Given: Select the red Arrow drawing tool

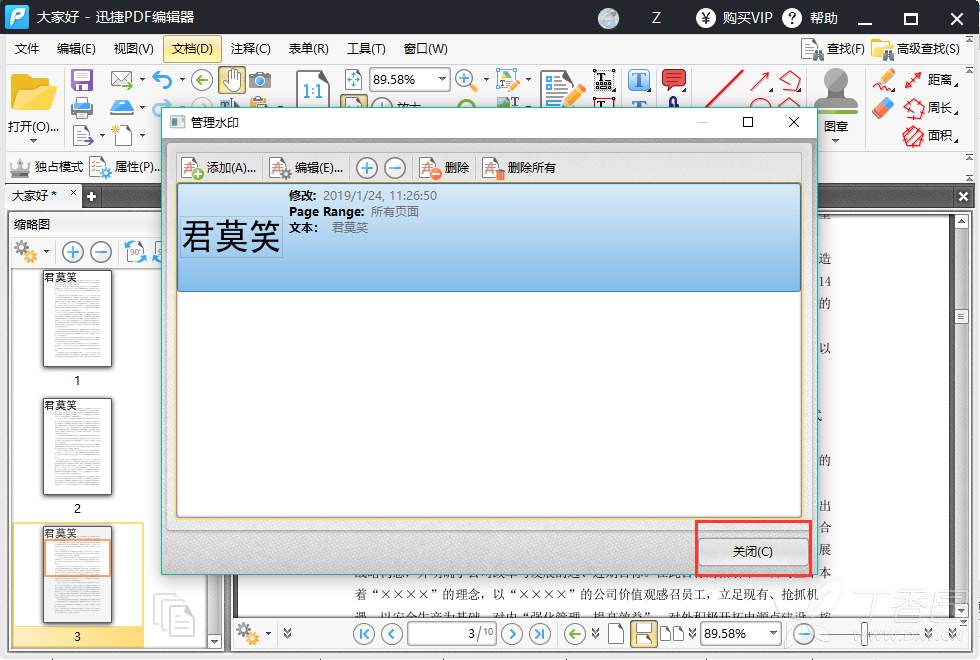Looking at the screenshot, I should pyautogui.click(x=759, y=81).
